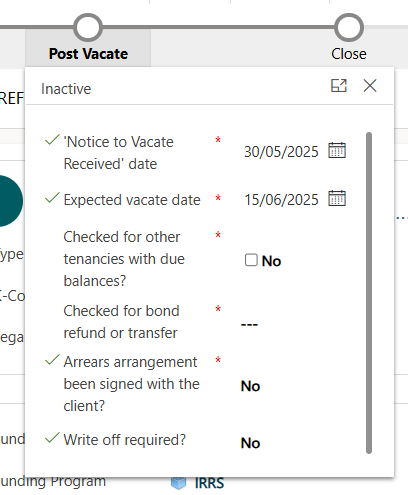This screenshot has height=495, width=408.
Task: Click the IRRS funding program cube icon
Action: (178, 483)
